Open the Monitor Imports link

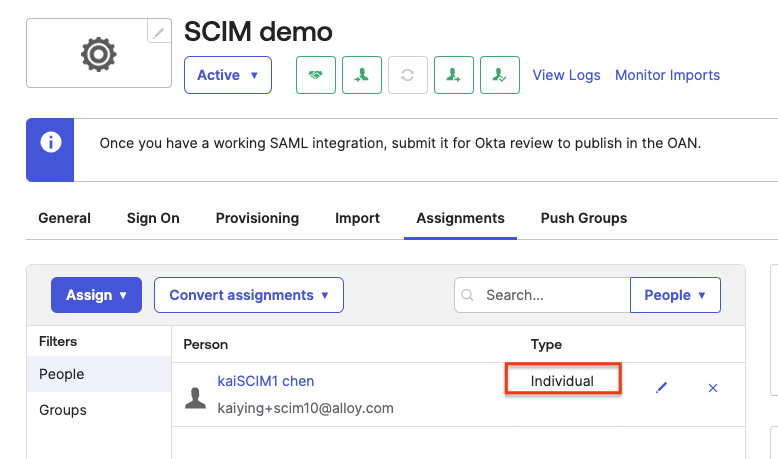pos(667,75)
